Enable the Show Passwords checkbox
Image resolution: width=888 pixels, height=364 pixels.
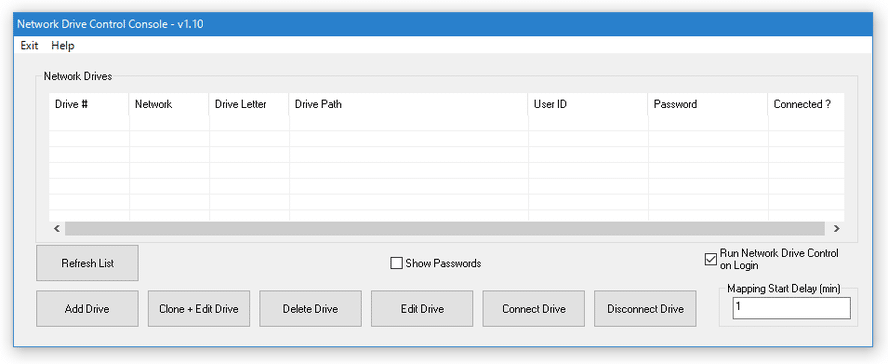(x=396, y=263)
